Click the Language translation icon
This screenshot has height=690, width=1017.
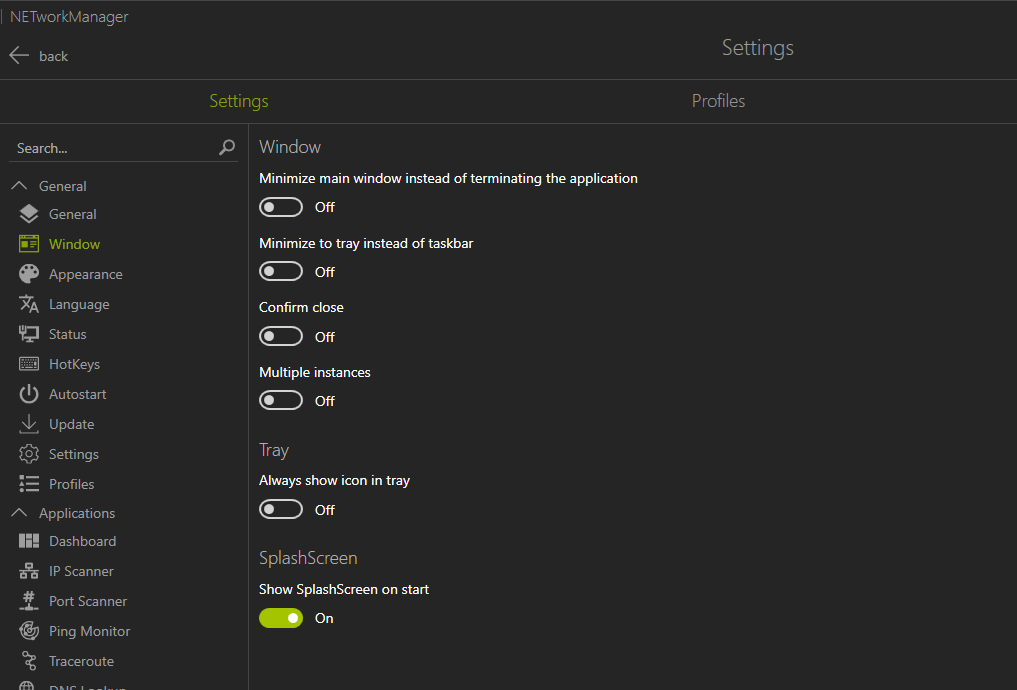point(29,304)
